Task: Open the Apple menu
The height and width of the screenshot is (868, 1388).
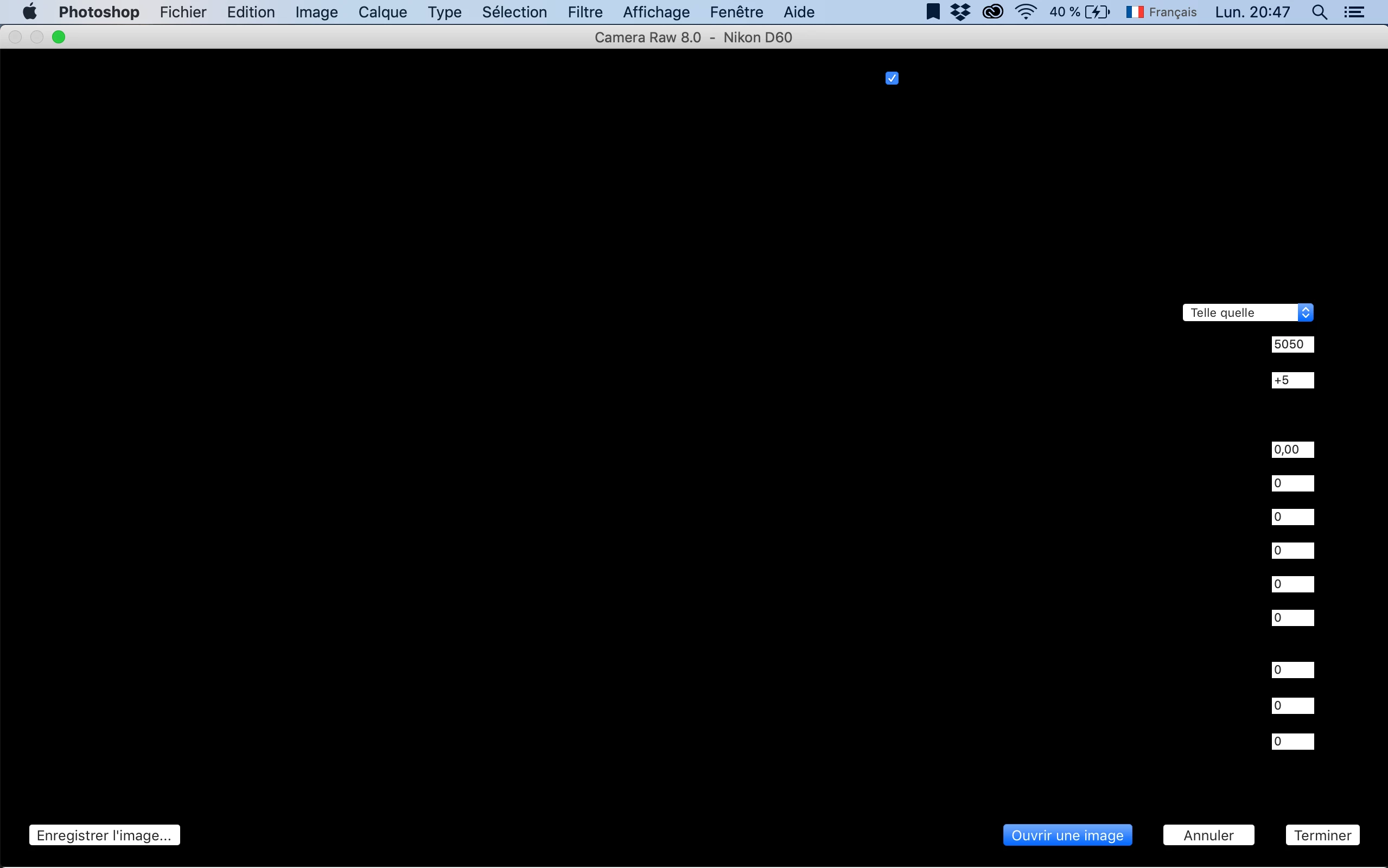Action: (x=29, y=12)
